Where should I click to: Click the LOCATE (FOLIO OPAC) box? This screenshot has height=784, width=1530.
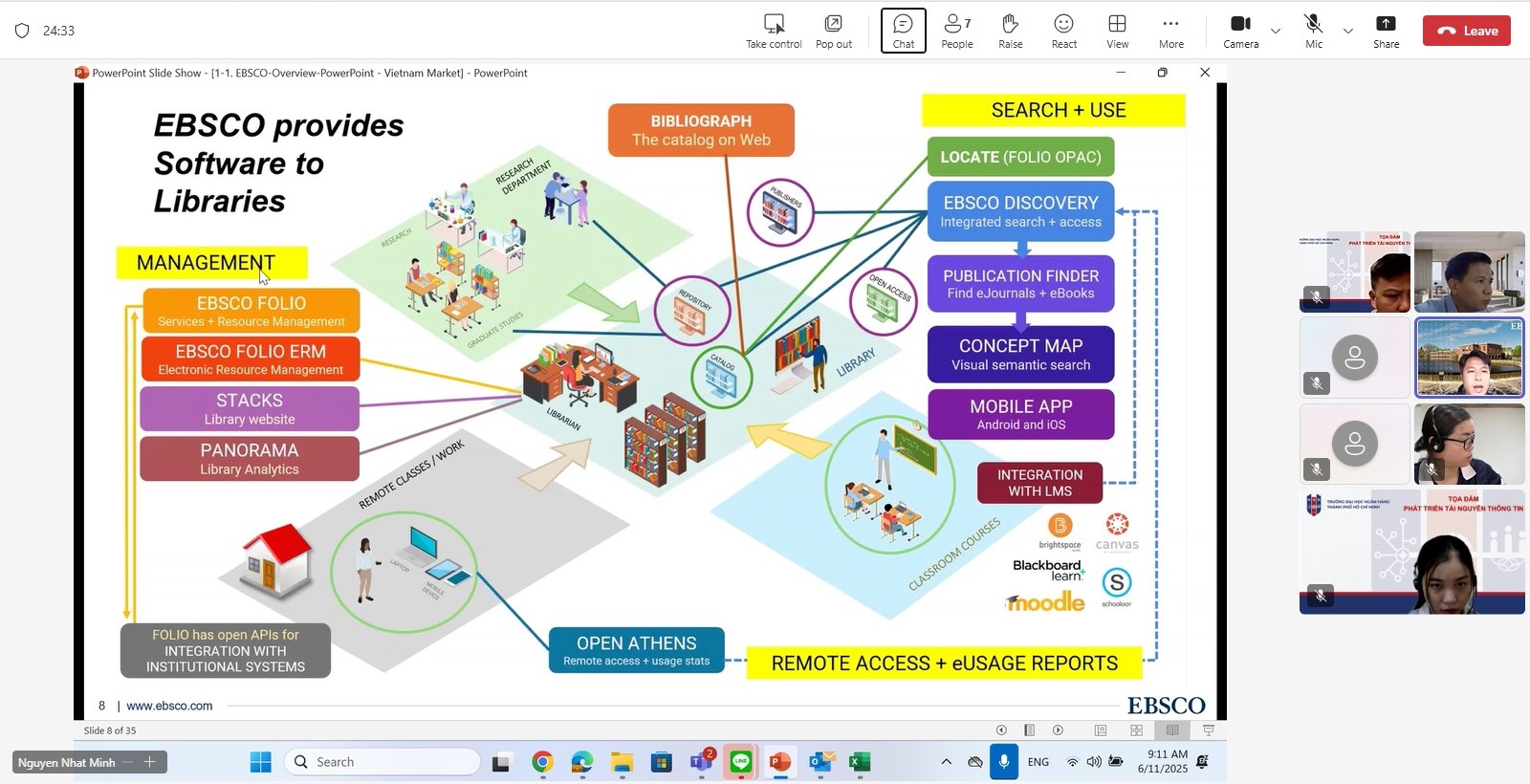pos(1020,157)
